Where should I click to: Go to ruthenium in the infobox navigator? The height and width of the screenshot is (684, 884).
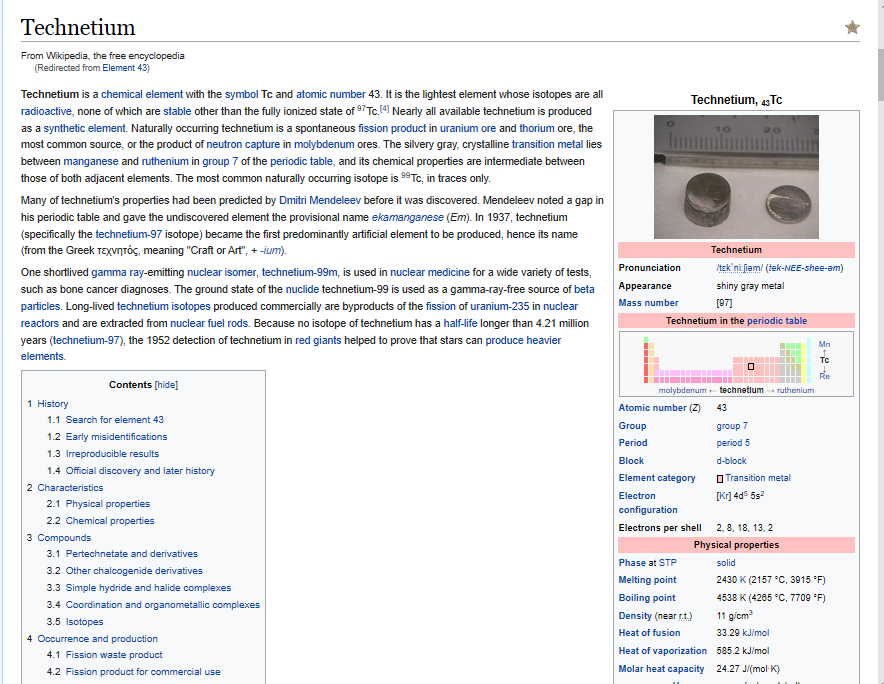(x=795, y=390)
